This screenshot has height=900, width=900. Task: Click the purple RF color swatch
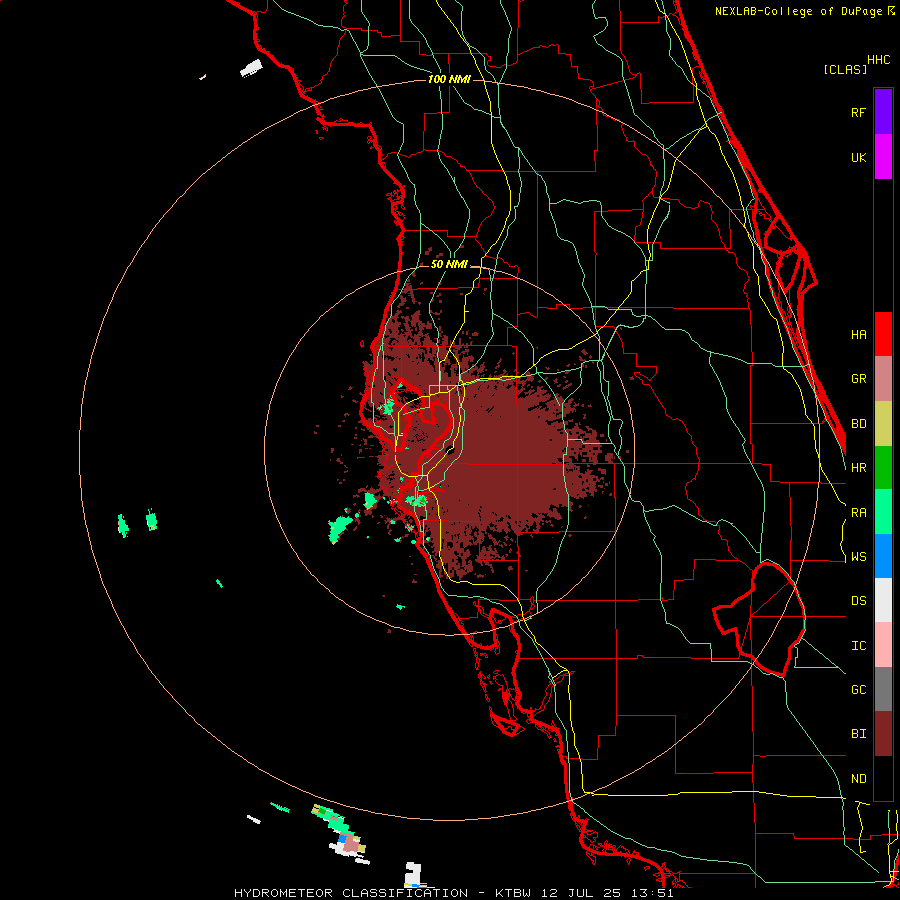pos(883,111)
